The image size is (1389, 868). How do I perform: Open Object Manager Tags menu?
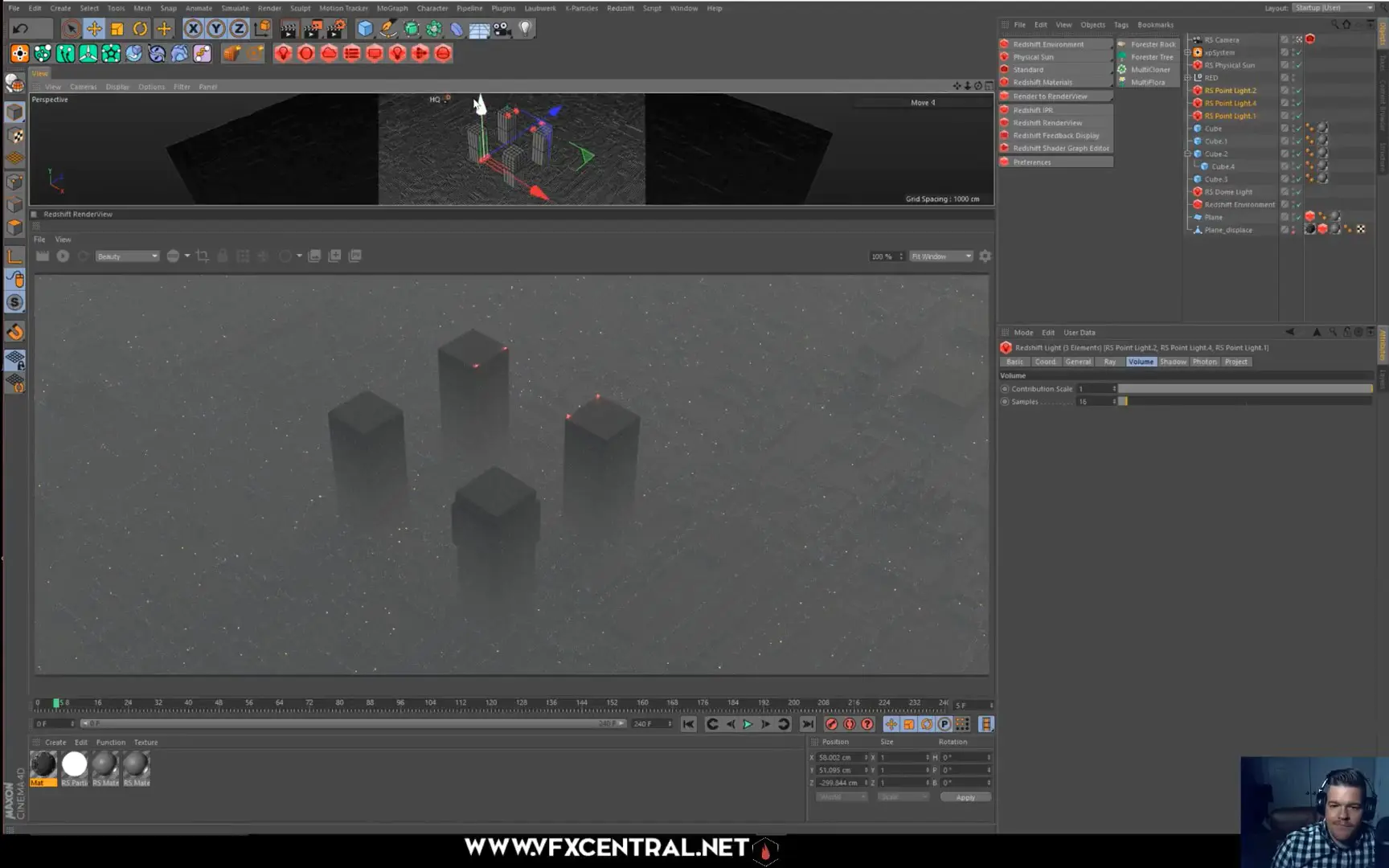(x=1121, y=25)
